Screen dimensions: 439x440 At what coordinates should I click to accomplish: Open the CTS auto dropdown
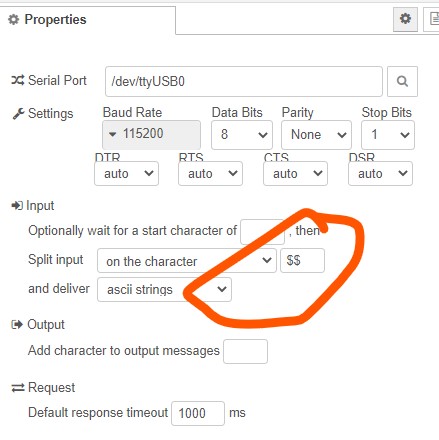point(295,173)
